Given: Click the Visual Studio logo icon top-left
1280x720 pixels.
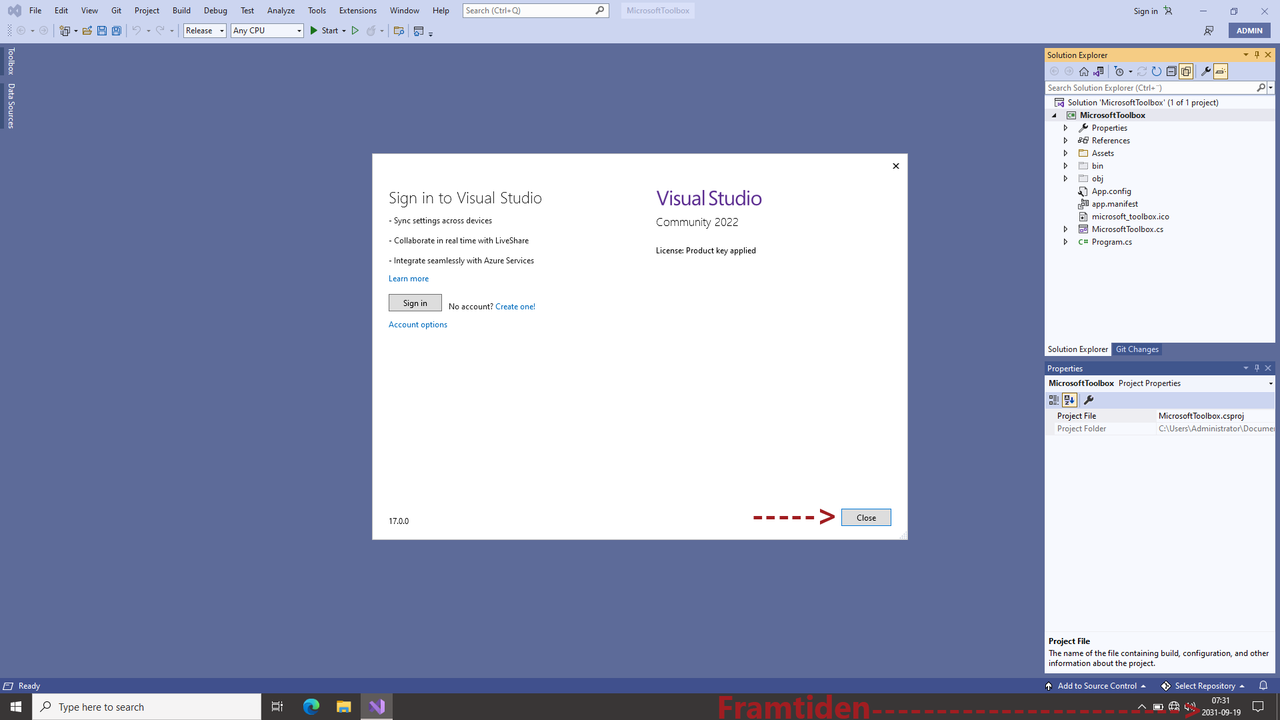Looking at the screenshot, I should [14, 10].
